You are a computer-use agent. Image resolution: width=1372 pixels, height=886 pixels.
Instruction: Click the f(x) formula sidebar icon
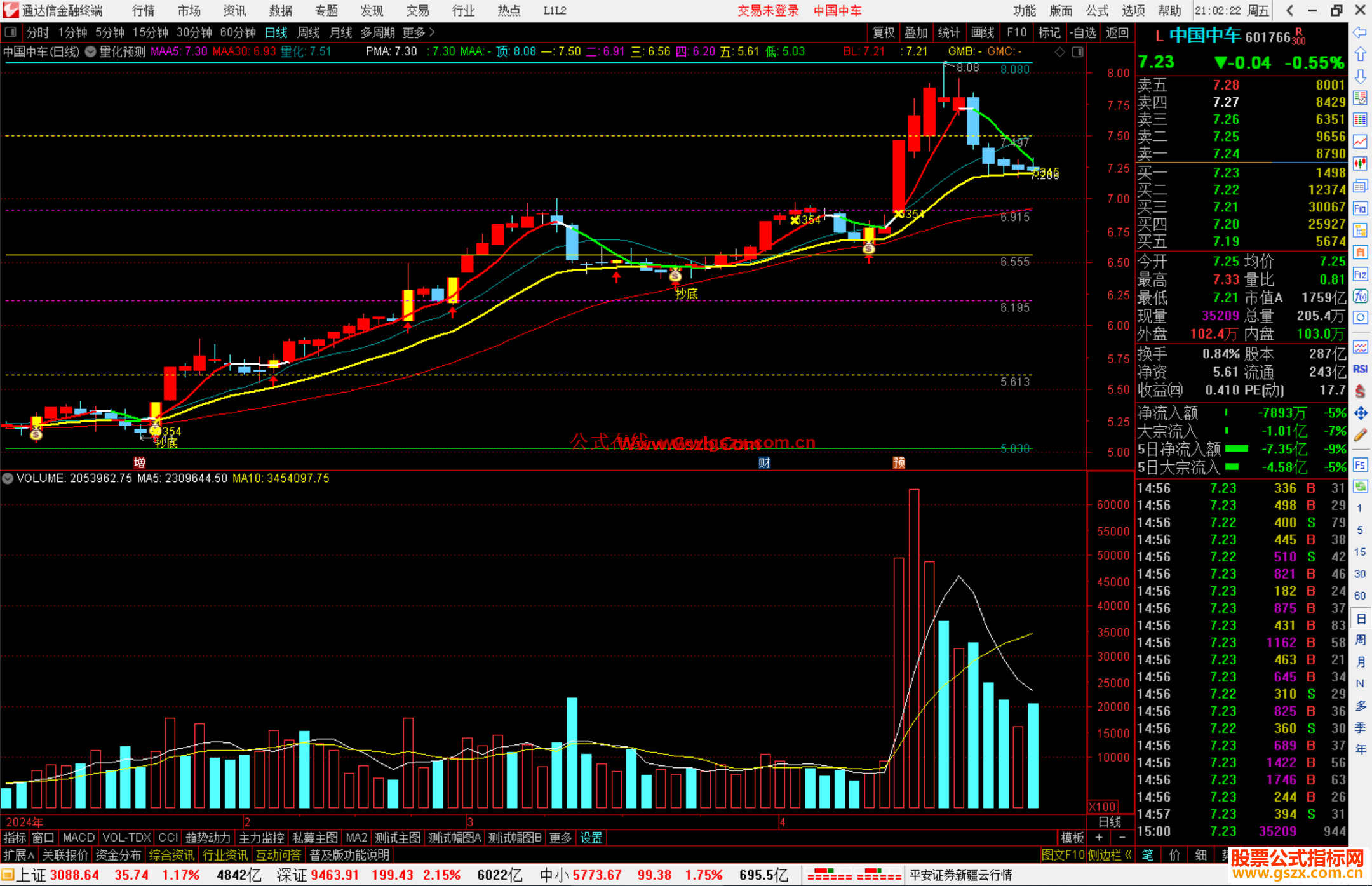[1360, 296]
